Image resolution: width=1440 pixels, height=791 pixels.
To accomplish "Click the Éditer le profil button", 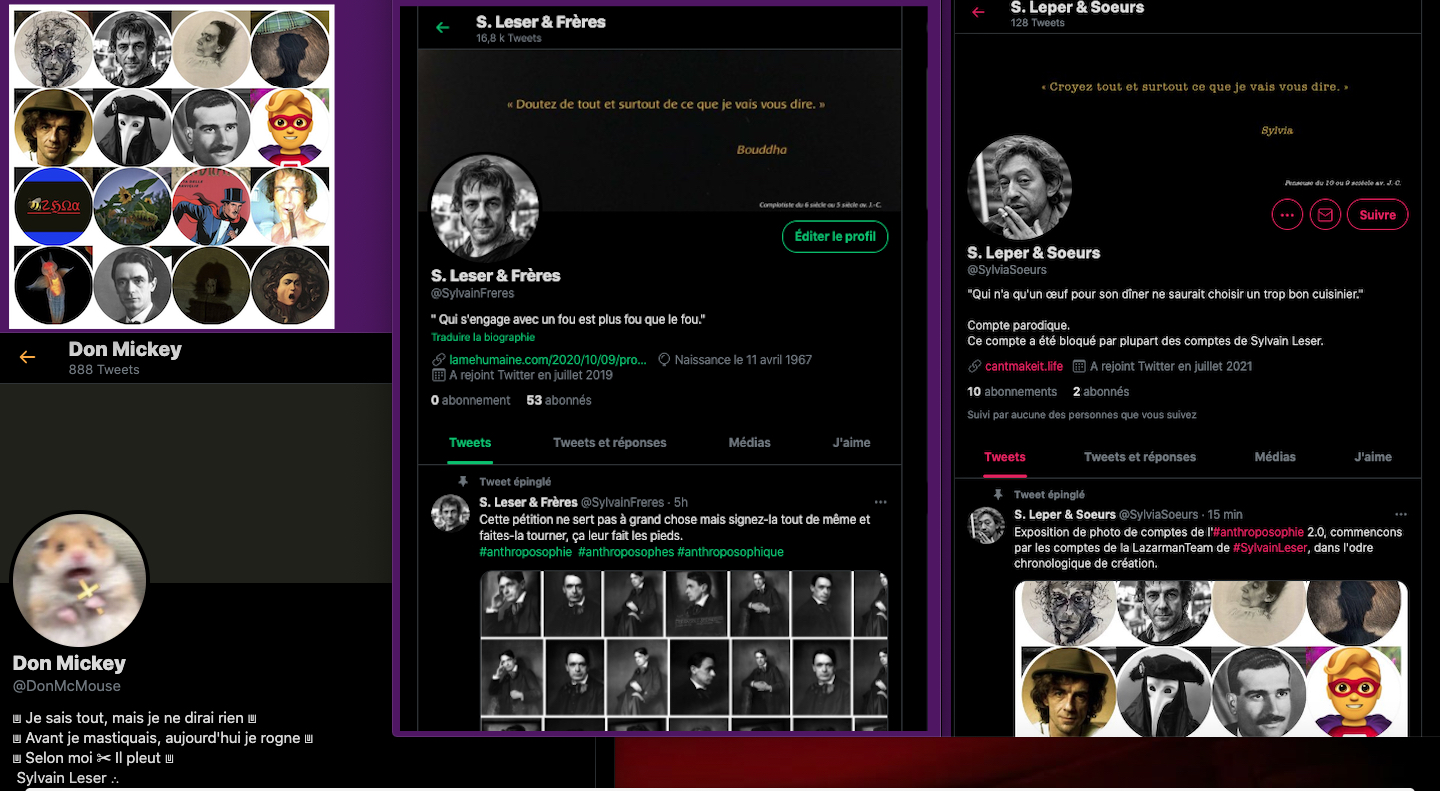I will point(834,237).
